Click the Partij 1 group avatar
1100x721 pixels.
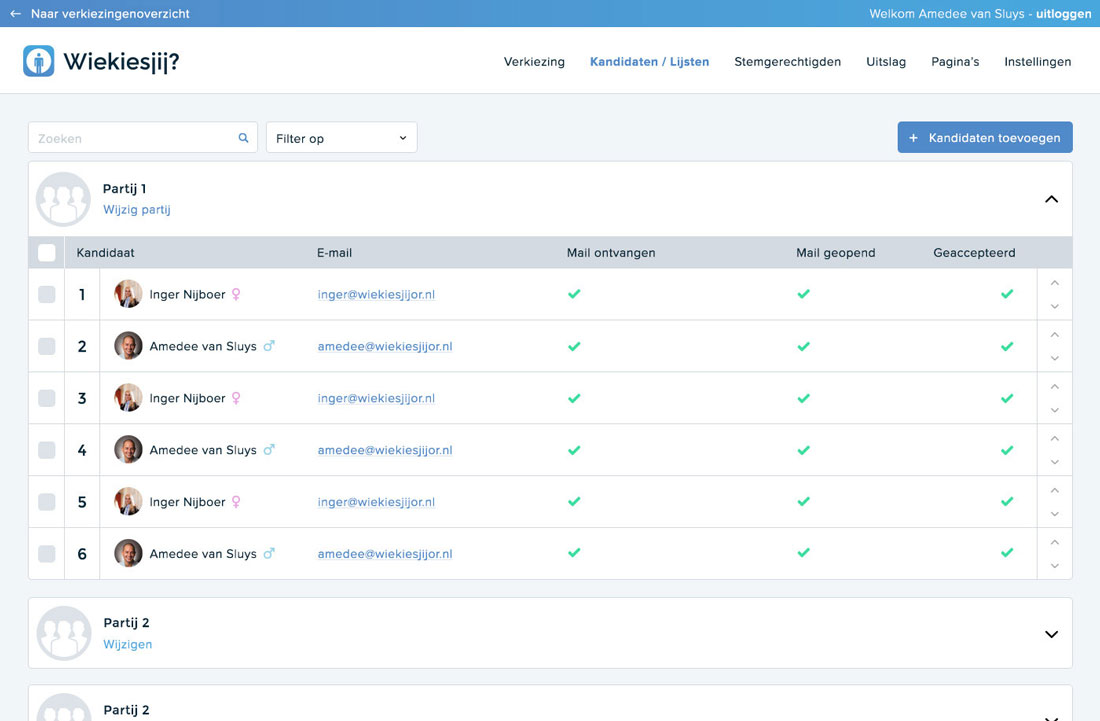(63, 199)
